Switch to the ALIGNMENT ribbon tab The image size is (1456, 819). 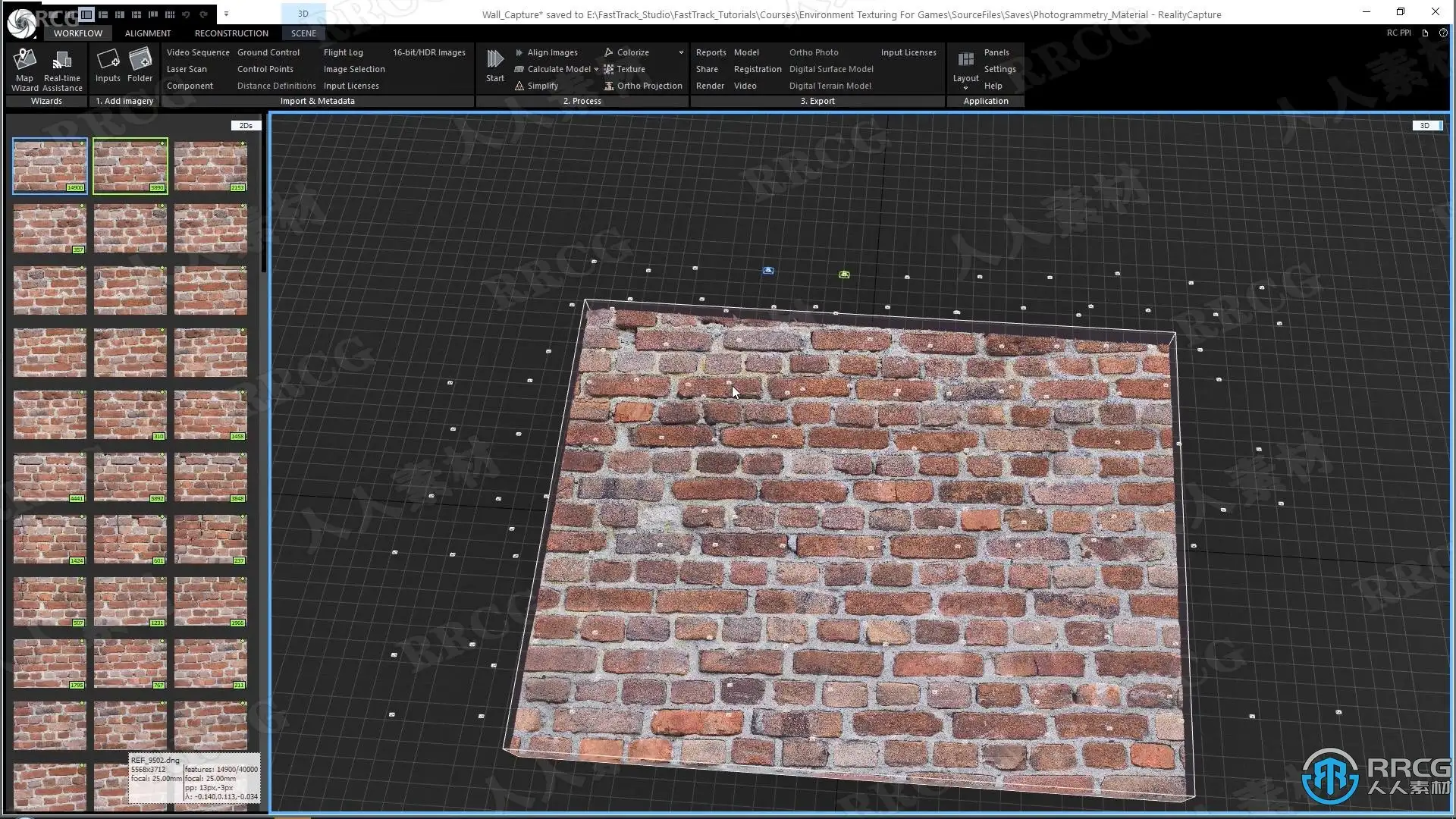(147, 33)
